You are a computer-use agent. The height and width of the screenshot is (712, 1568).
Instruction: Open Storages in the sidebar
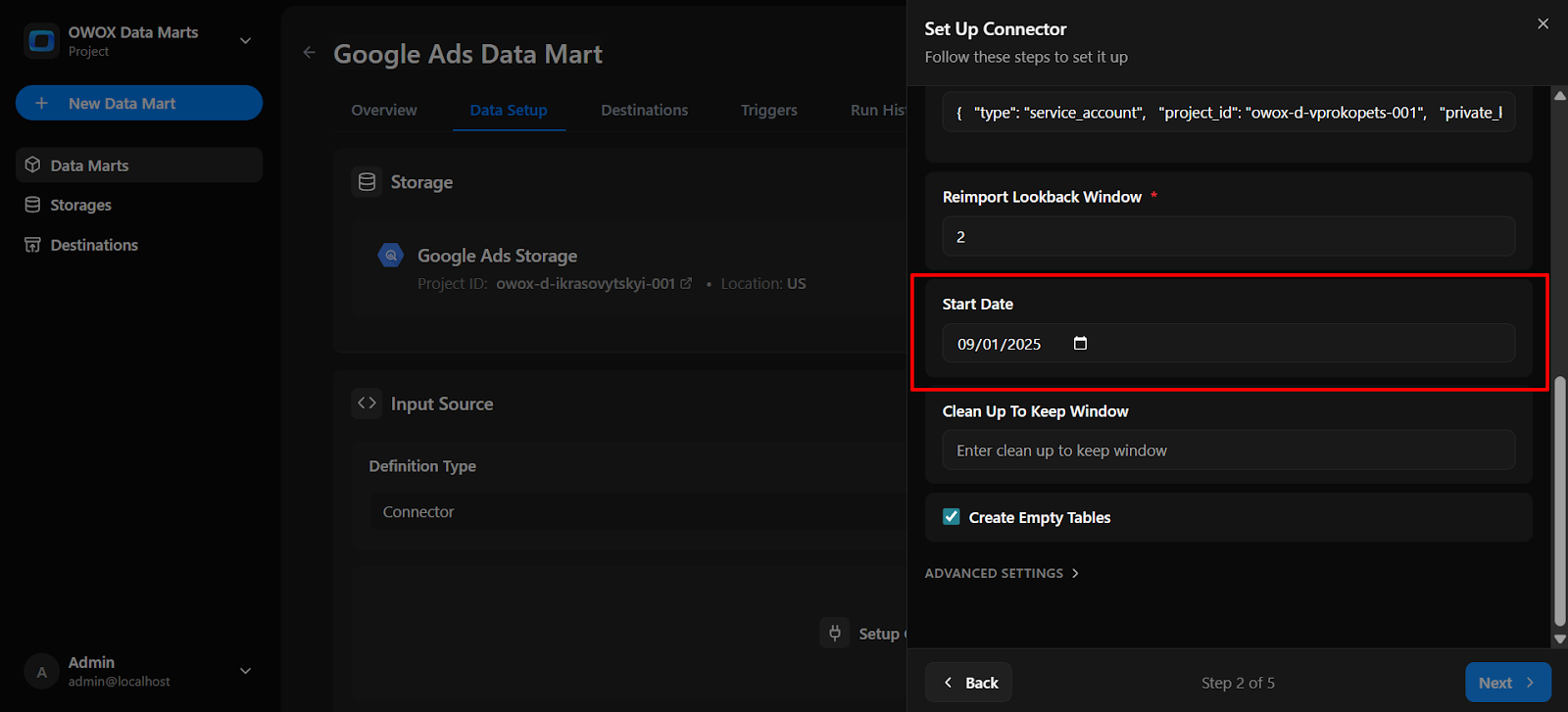click(x=139, y=205)
